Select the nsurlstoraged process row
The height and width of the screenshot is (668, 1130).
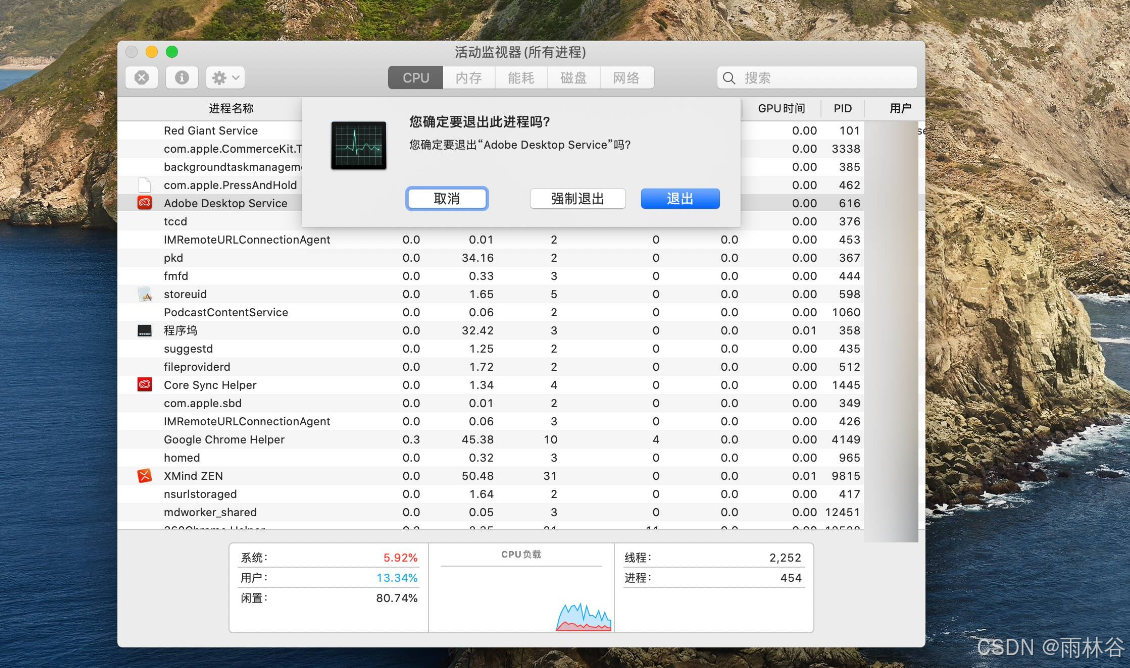[491, 494]
